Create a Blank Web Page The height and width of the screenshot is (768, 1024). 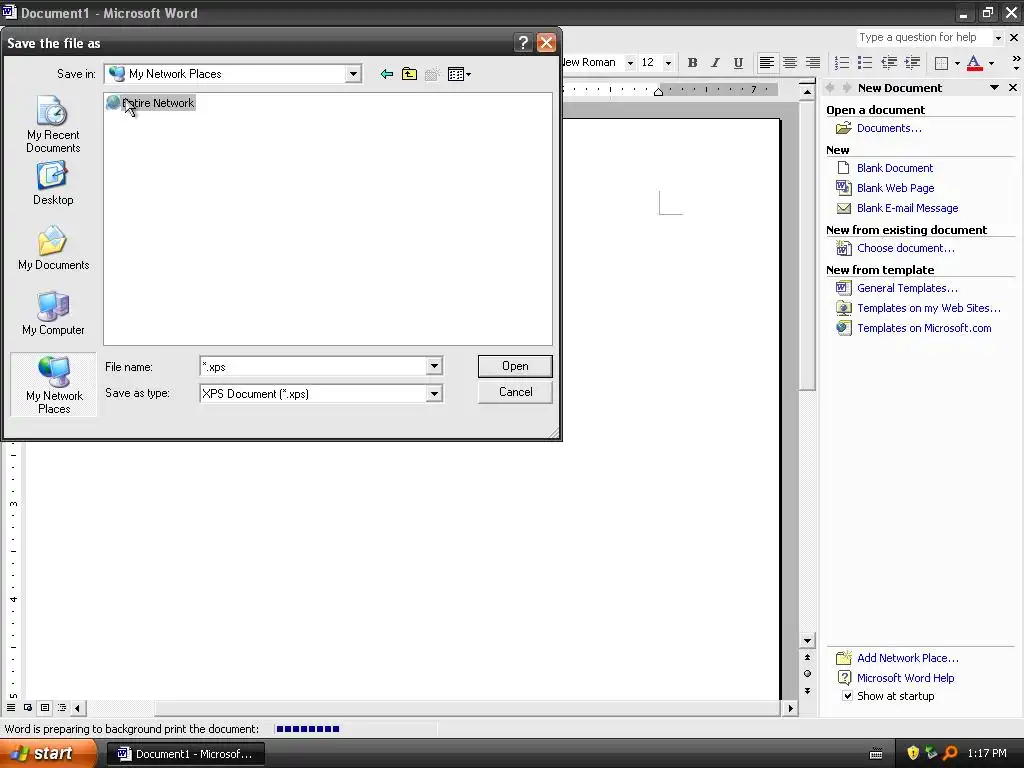[895, 188]
